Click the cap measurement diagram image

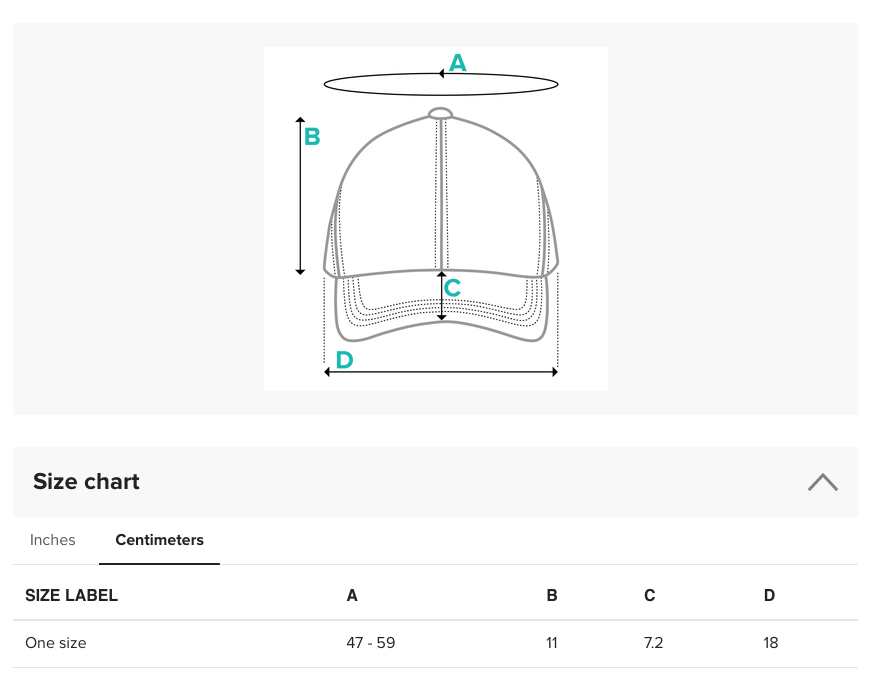click(x=436, y=219)
